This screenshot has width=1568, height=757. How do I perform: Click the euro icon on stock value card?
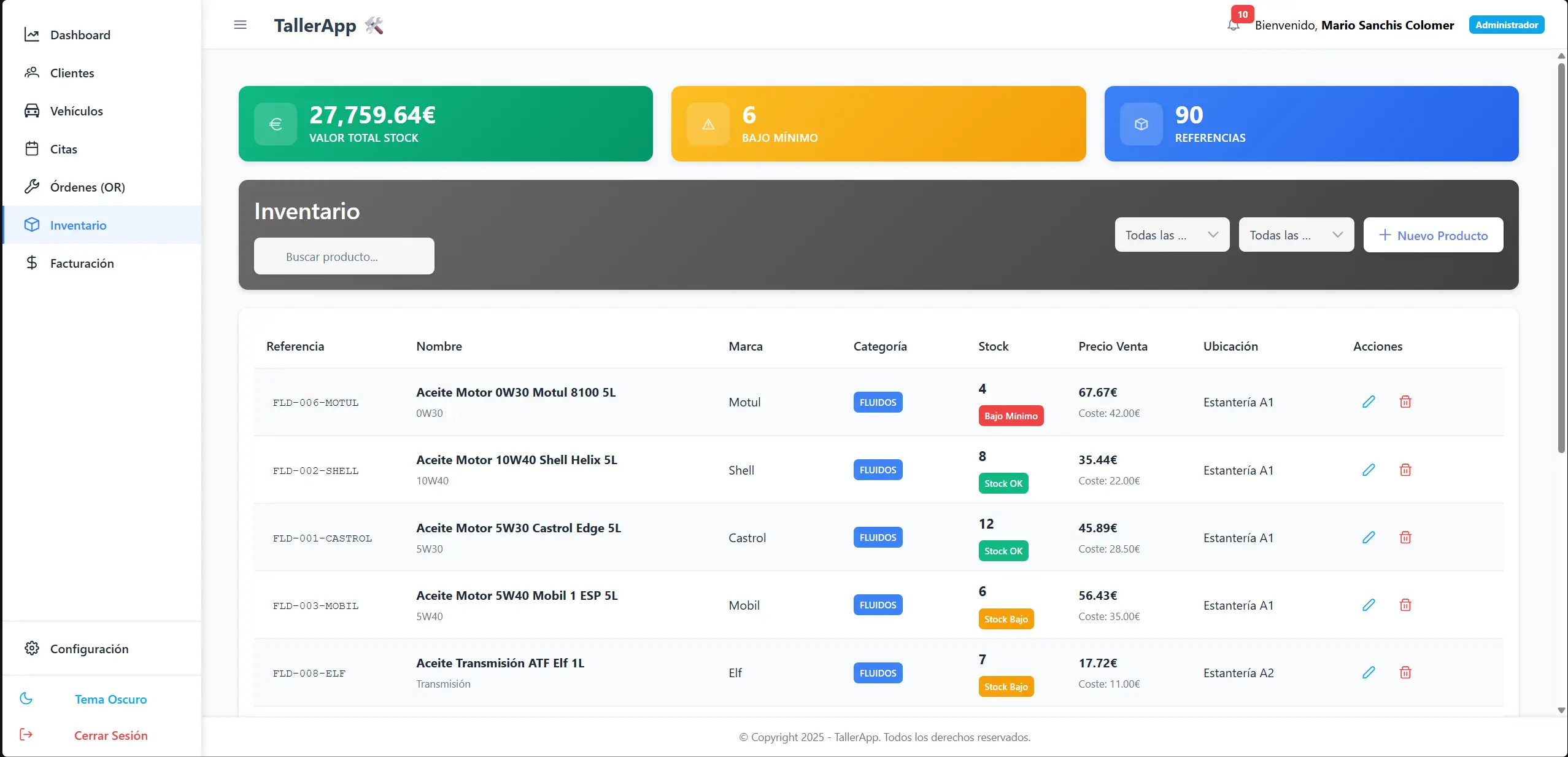click(x=276, y=124)
